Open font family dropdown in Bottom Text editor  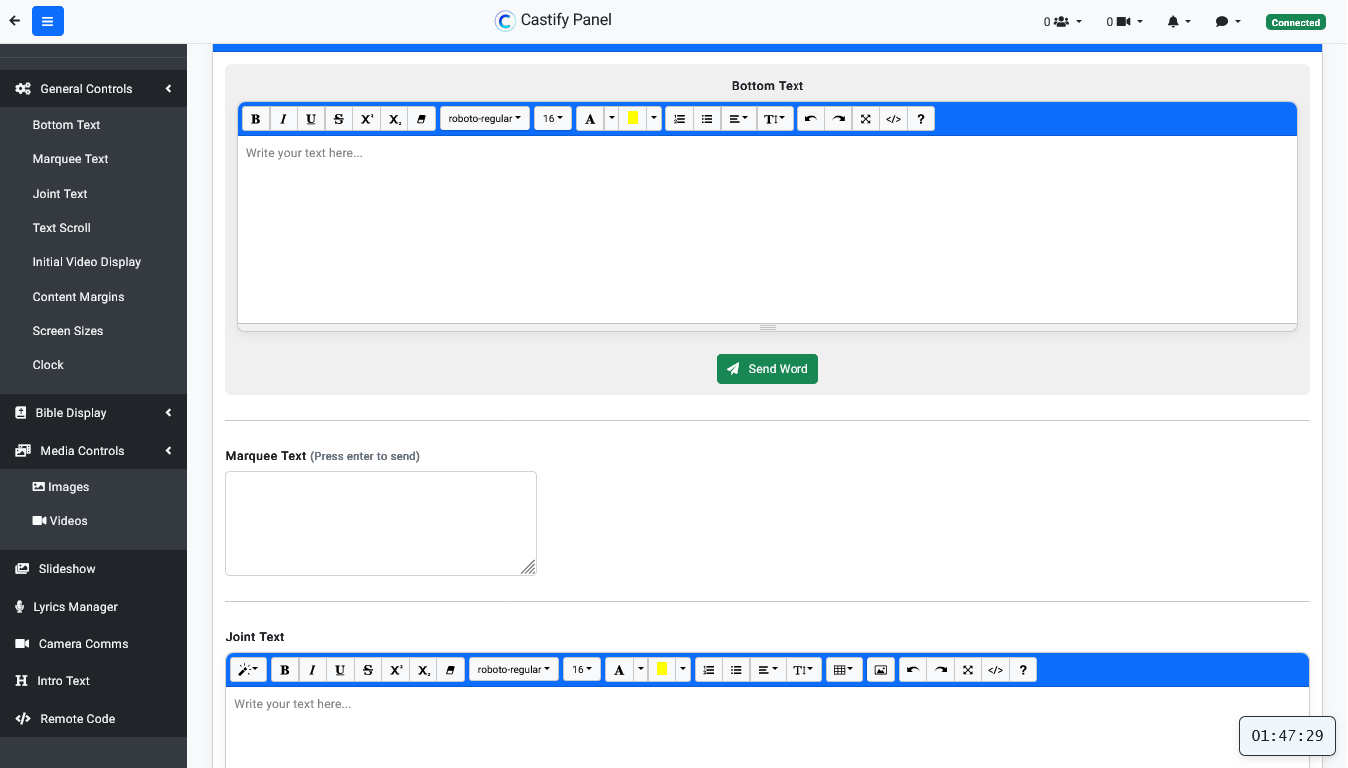tap(485, 119)
